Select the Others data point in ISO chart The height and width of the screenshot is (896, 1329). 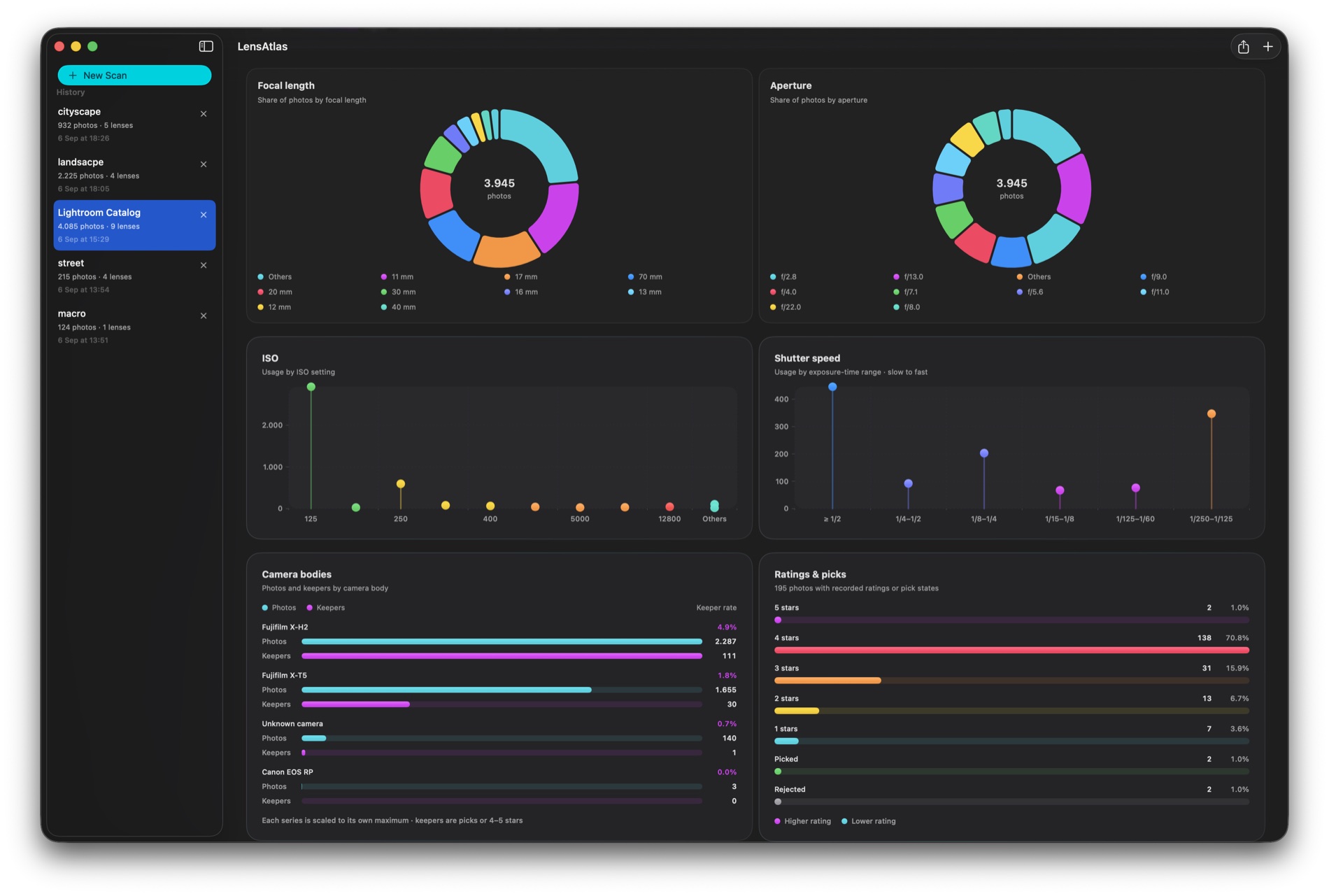coord(714,505)
